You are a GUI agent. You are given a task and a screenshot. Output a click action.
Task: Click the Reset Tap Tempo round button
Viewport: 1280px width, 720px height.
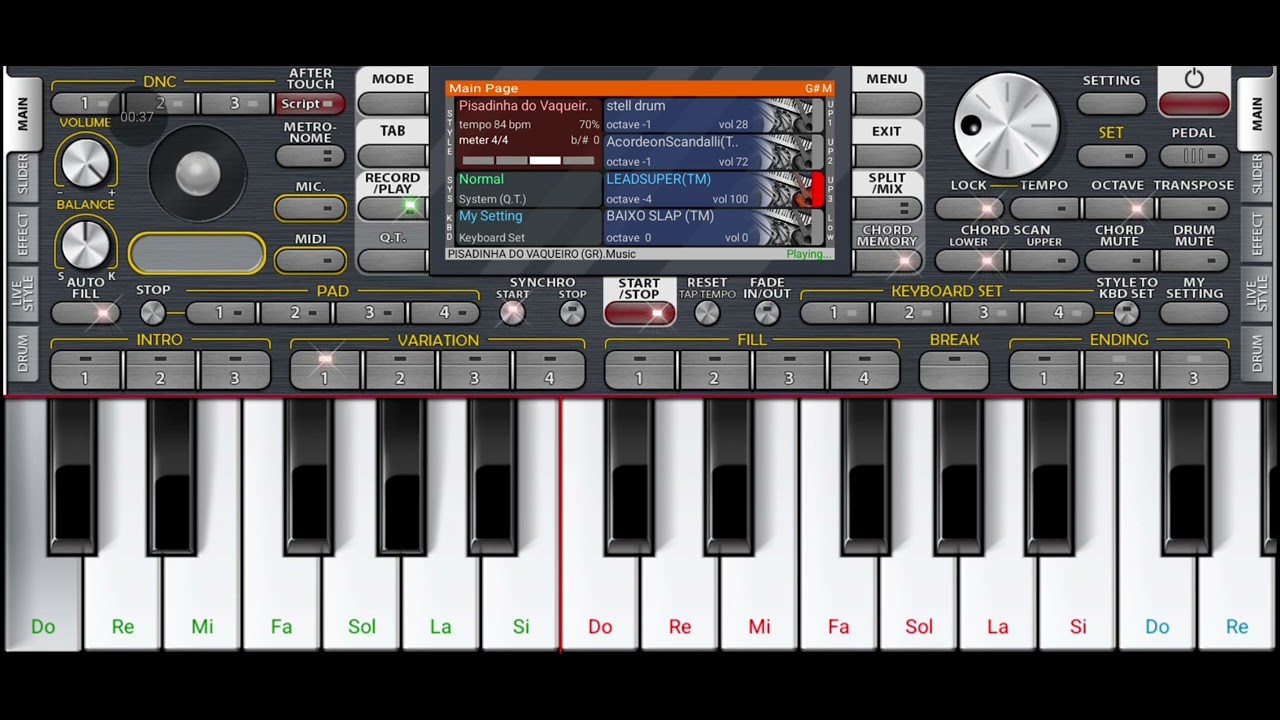(707, 313)
